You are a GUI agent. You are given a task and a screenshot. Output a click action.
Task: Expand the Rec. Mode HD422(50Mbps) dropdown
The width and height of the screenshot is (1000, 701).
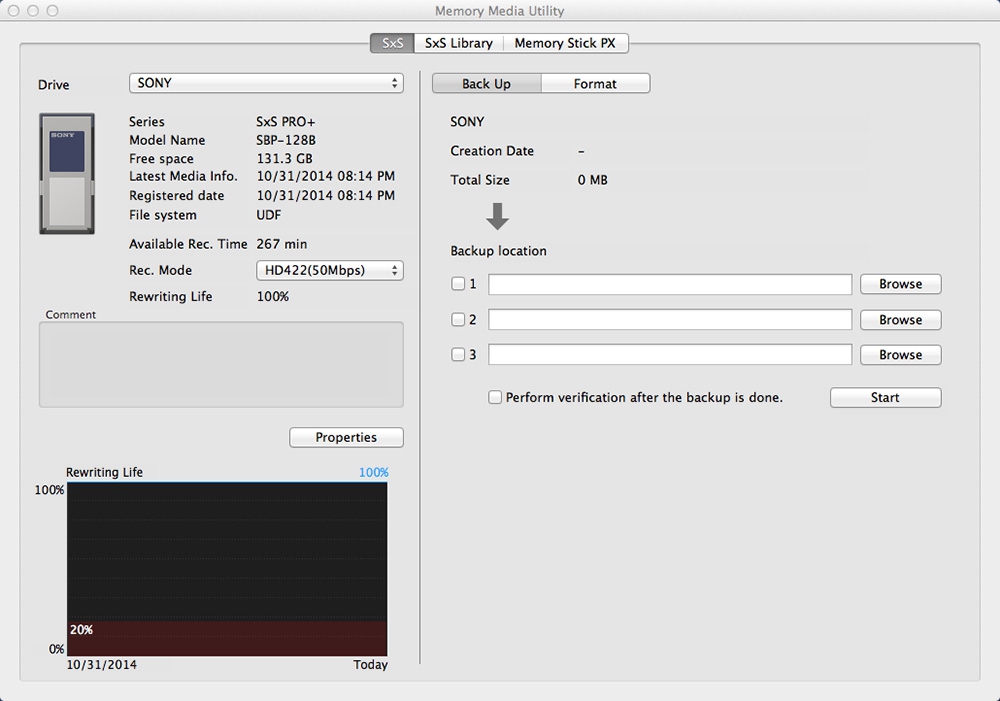tap(330, 271)
